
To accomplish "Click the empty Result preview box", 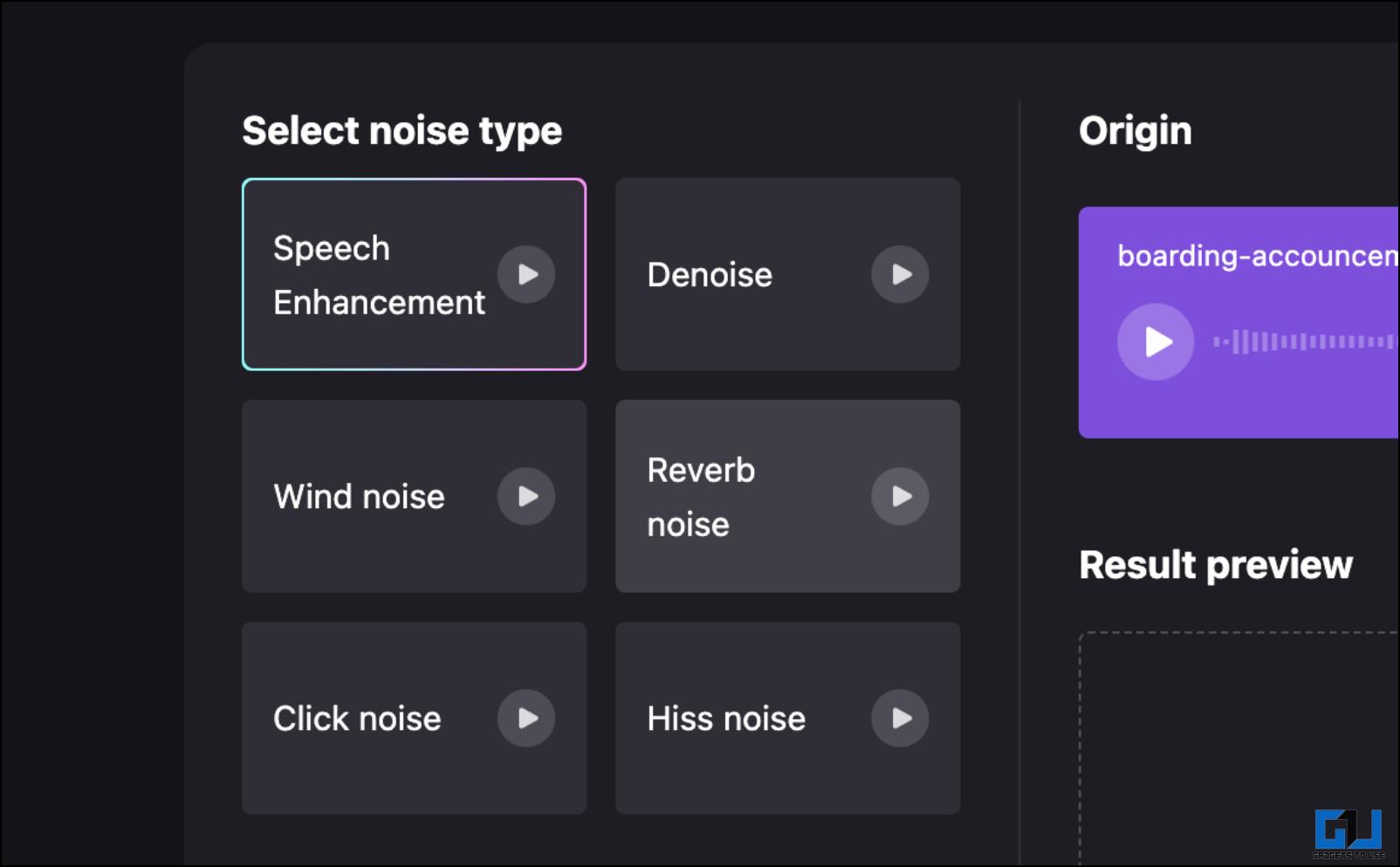I will (x=1239, y=747).
